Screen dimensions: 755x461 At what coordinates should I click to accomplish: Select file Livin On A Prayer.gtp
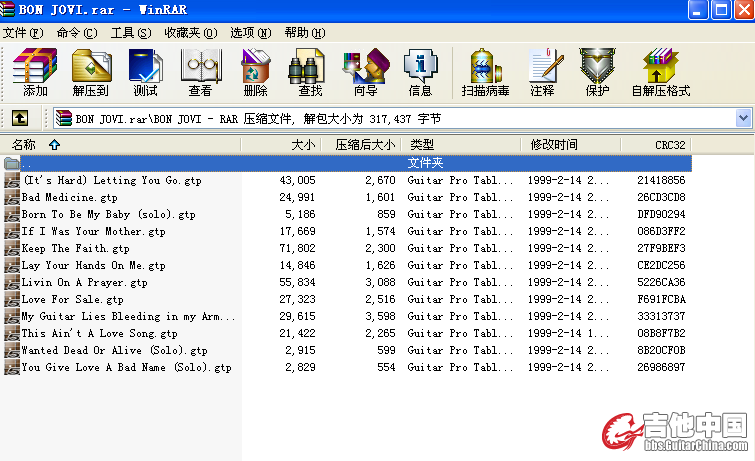84,283
